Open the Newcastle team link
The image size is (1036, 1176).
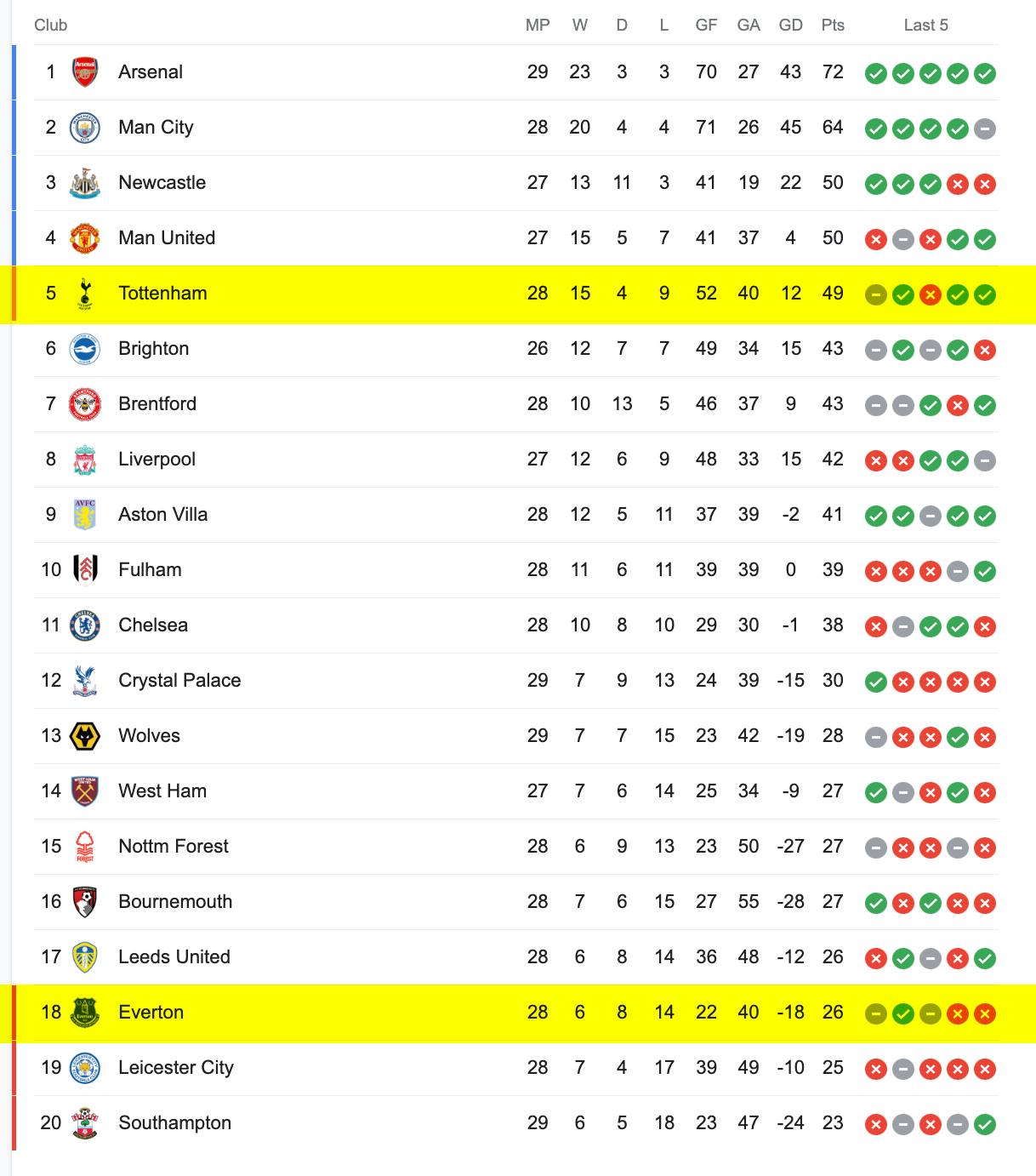(x=162, y=182)
